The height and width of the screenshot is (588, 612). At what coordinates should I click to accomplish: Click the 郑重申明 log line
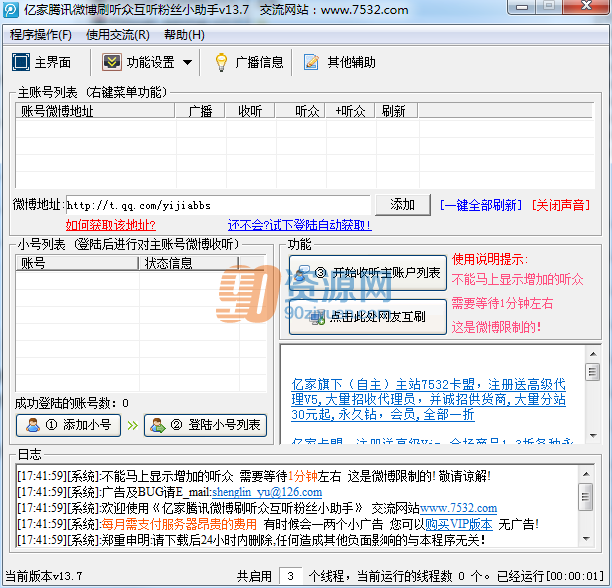click(x=251, y=540)
